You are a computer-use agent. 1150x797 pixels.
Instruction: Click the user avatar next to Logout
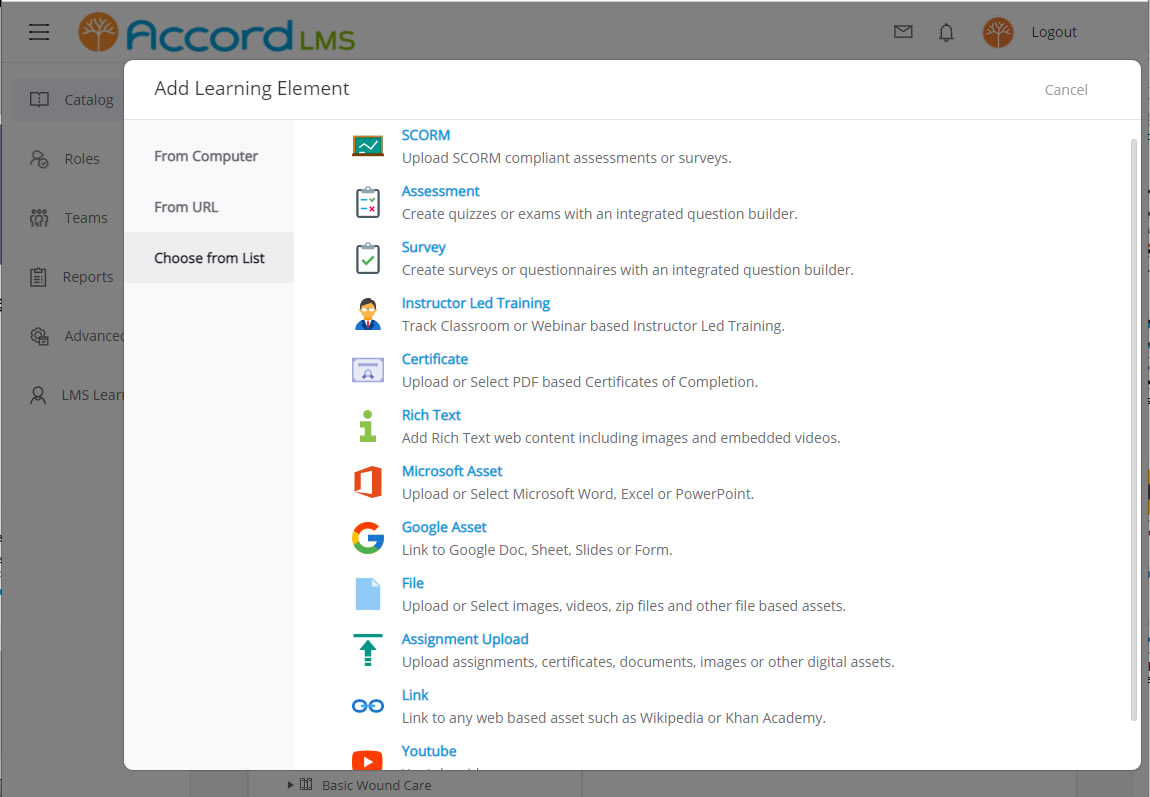pos(997,31)
